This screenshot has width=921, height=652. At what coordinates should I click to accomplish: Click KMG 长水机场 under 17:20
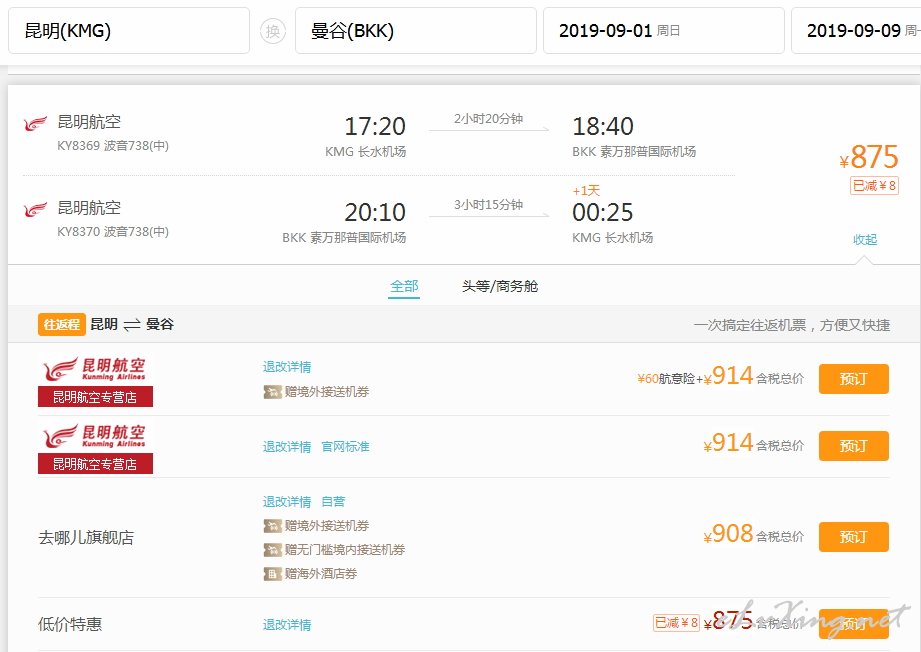pyautogui.click(x=366, y=152)
